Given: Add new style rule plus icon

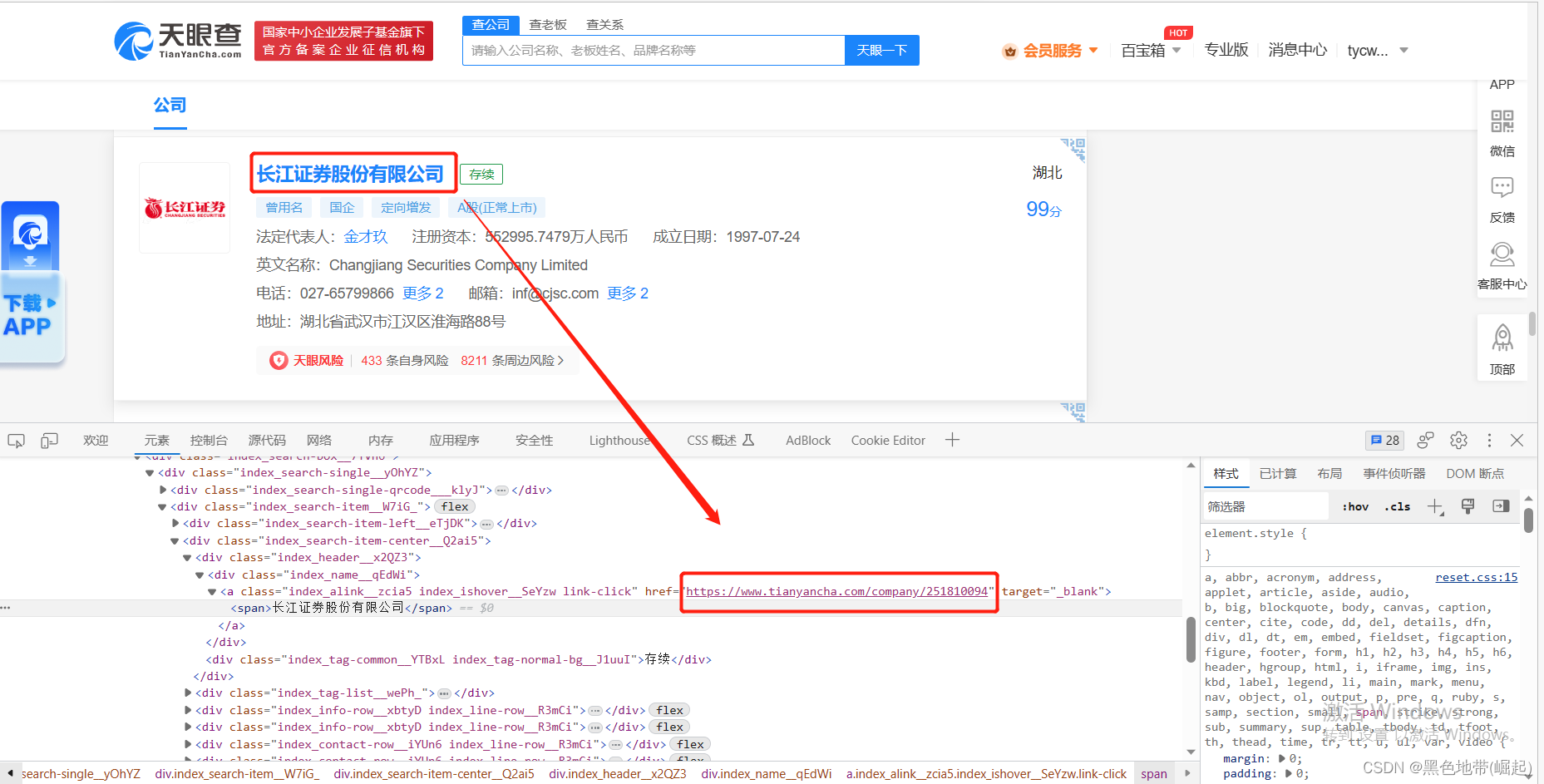Looking at the screenshot, I should tap(1435, 506).
